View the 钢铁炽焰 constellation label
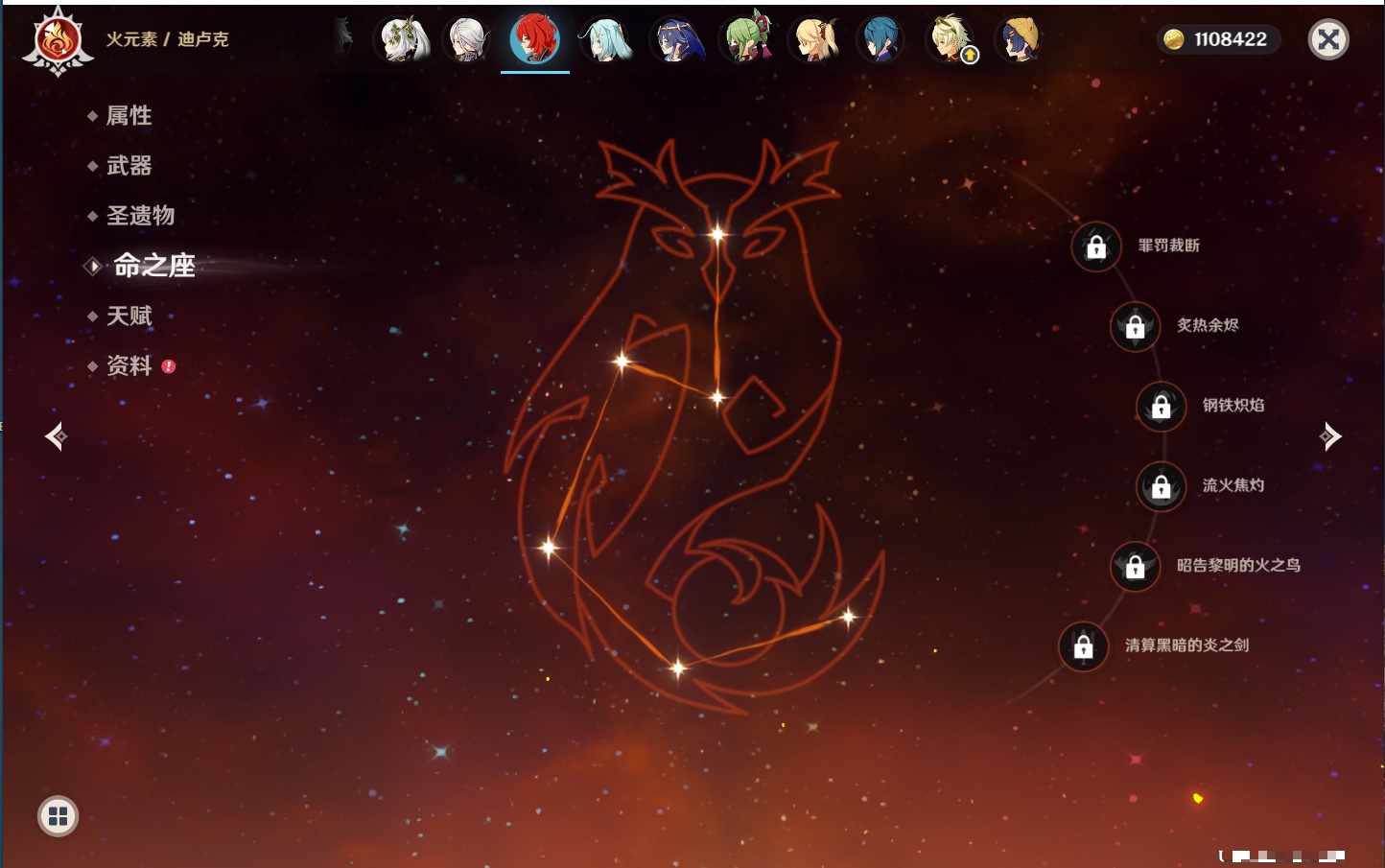Screen dimensions: 1385x868 pyautogui.click(x=1232, y=406)
